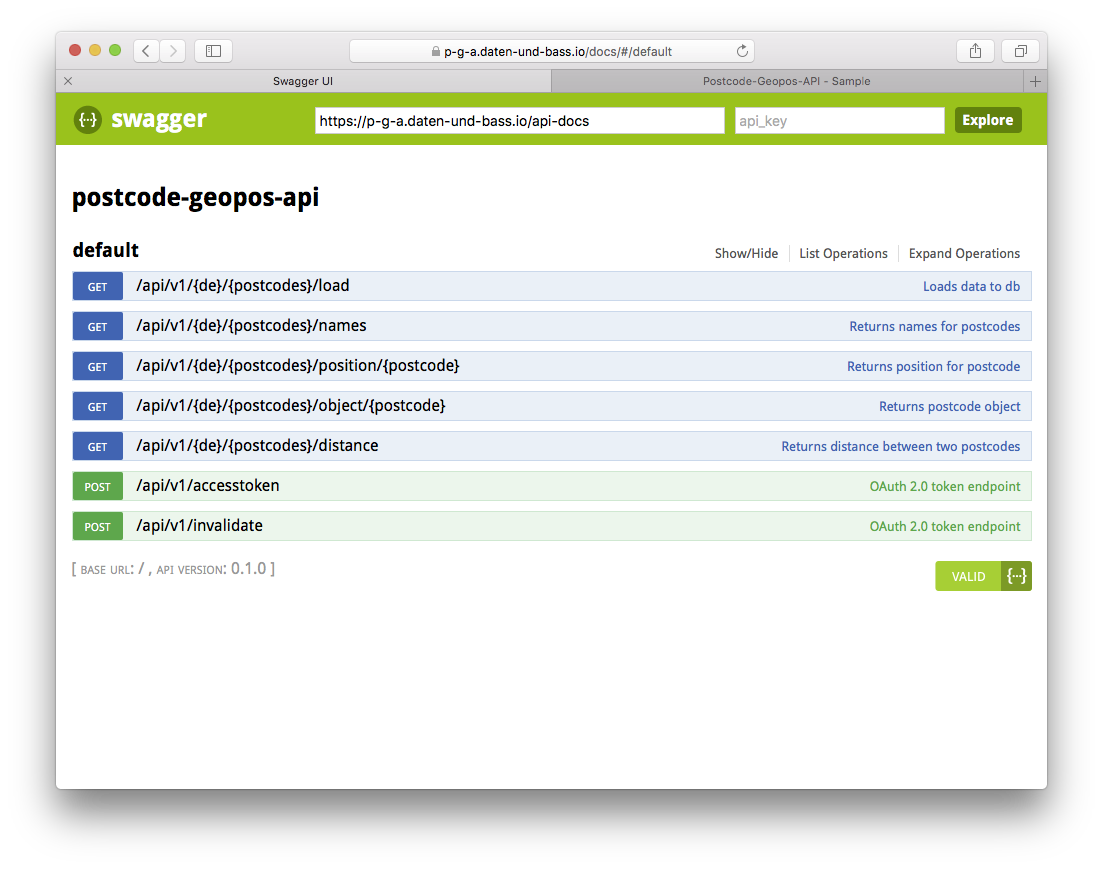Image resolution: width=1103 pixels, height=869 pixels.
Task: Open the /api/v1/{de}/{postcodes}/distance path
Action: 257,445
